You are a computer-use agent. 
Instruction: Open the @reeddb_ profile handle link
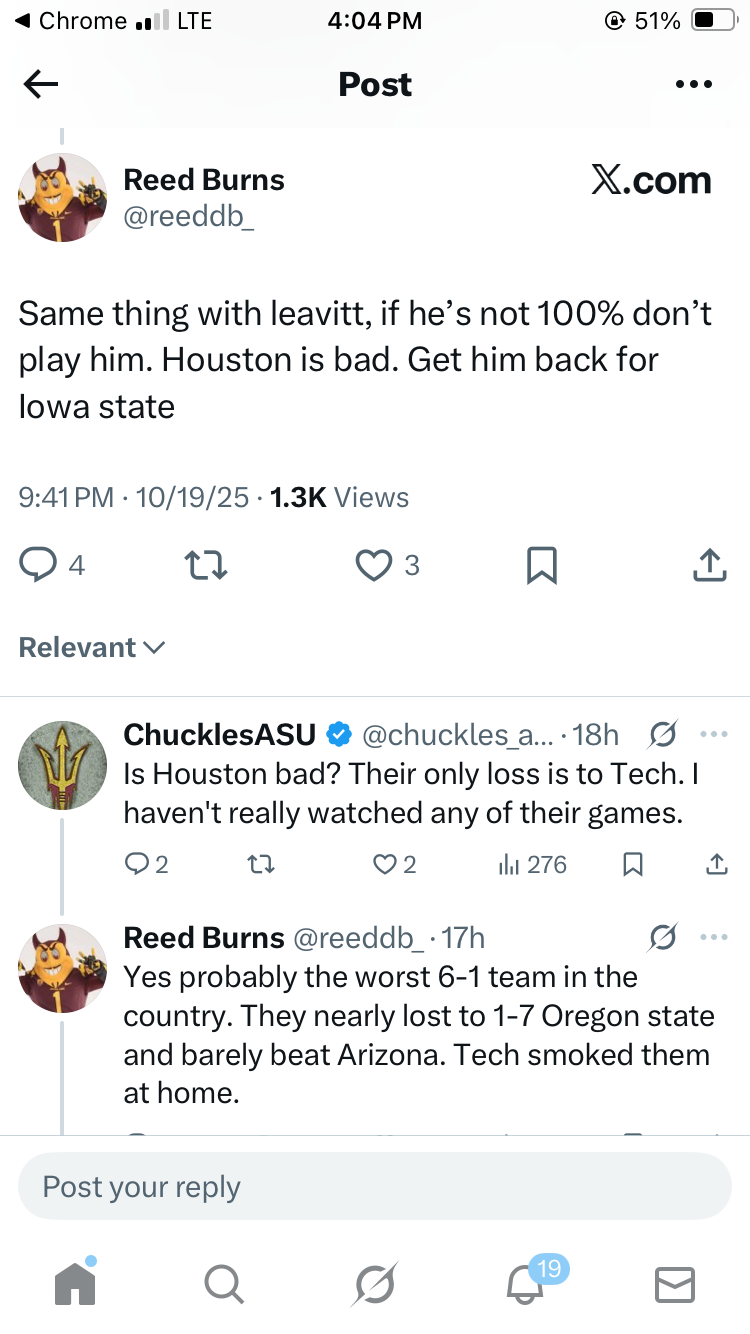point(188,215)
